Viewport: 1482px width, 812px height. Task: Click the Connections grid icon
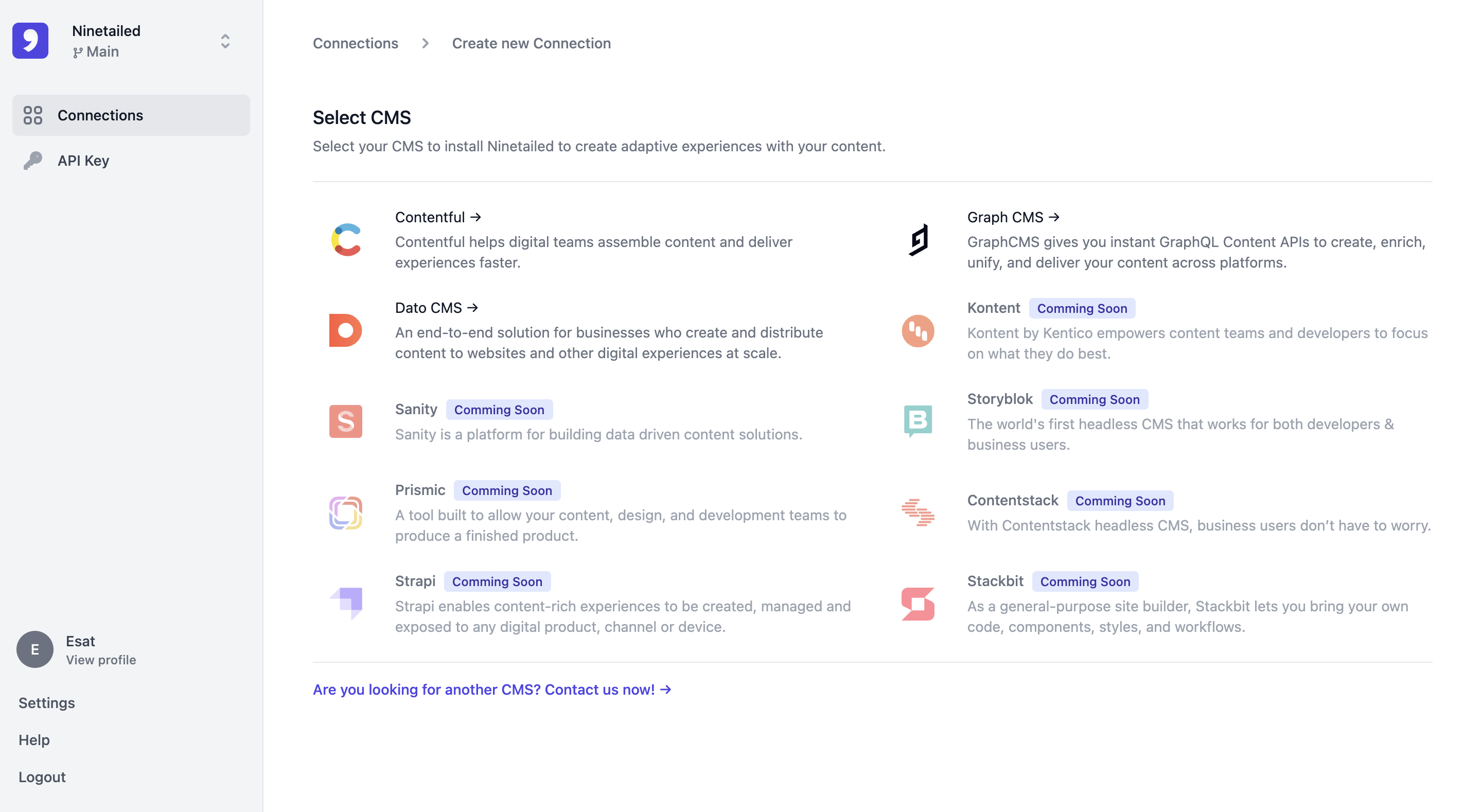33,115
